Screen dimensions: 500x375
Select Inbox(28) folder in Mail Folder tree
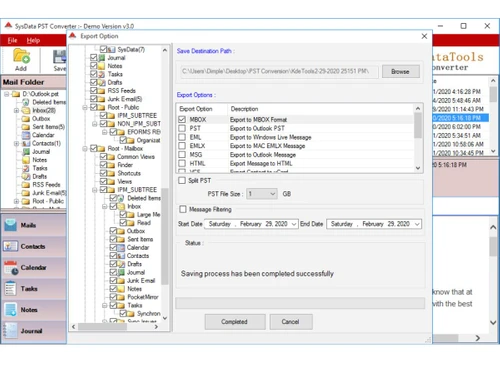click(44, 110)
